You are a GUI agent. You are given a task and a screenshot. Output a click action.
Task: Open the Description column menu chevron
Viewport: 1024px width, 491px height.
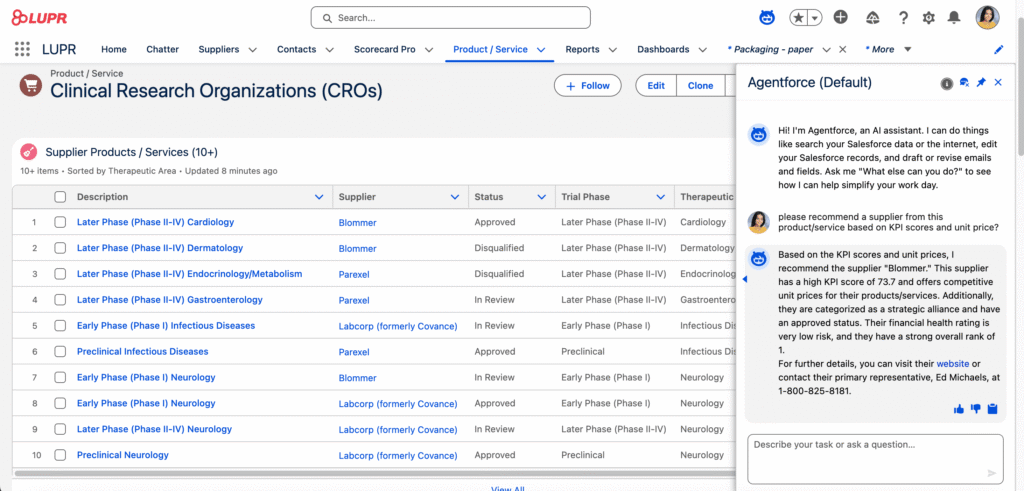[319, 197]
